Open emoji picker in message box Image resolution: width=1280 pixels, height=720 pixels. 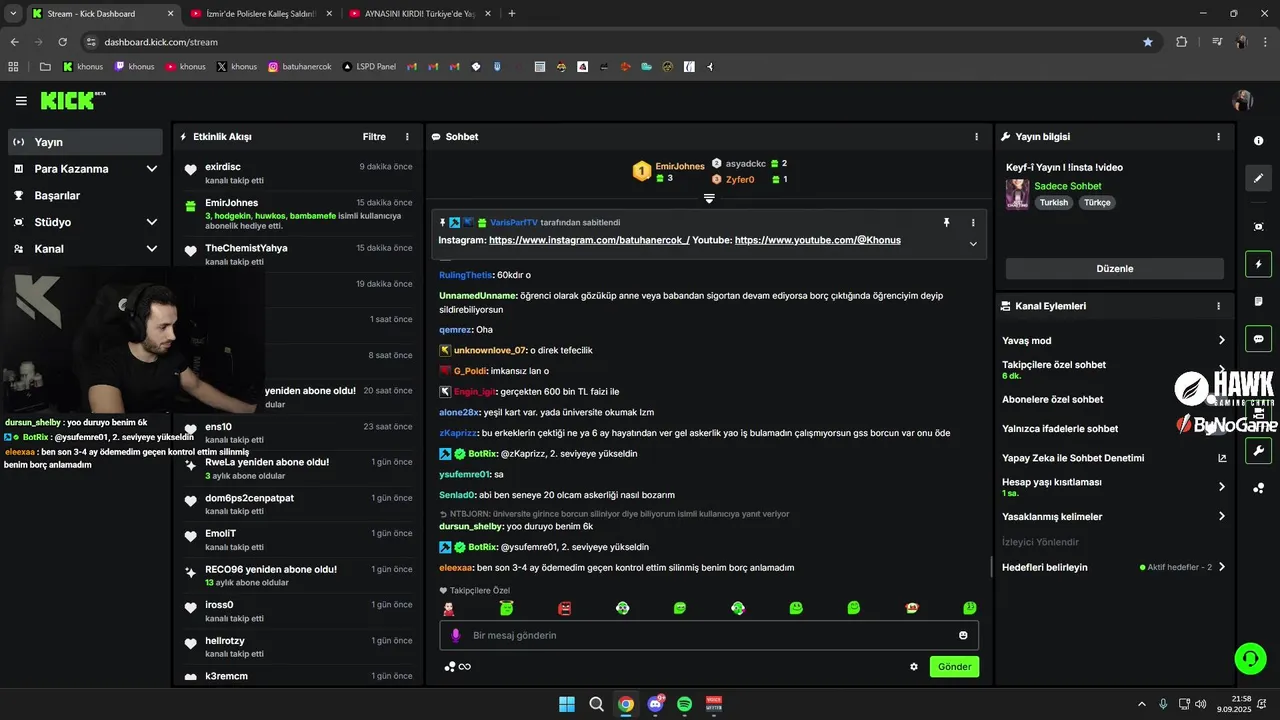coord(963,635)
